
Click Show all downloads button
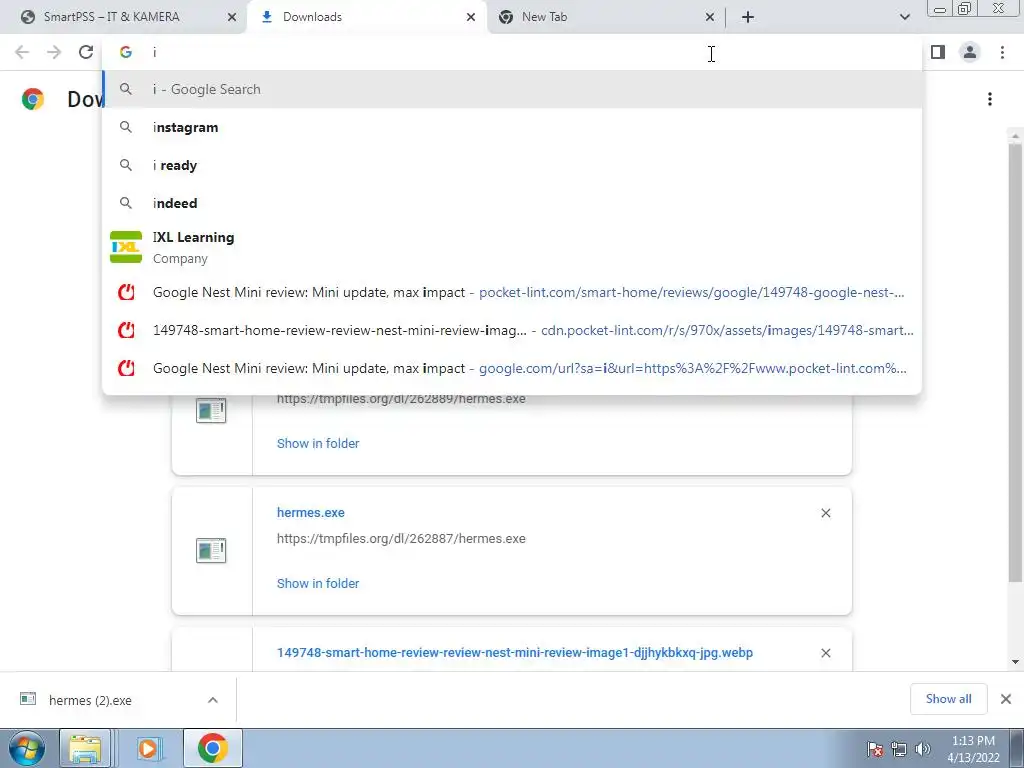[x=948, y=699]
